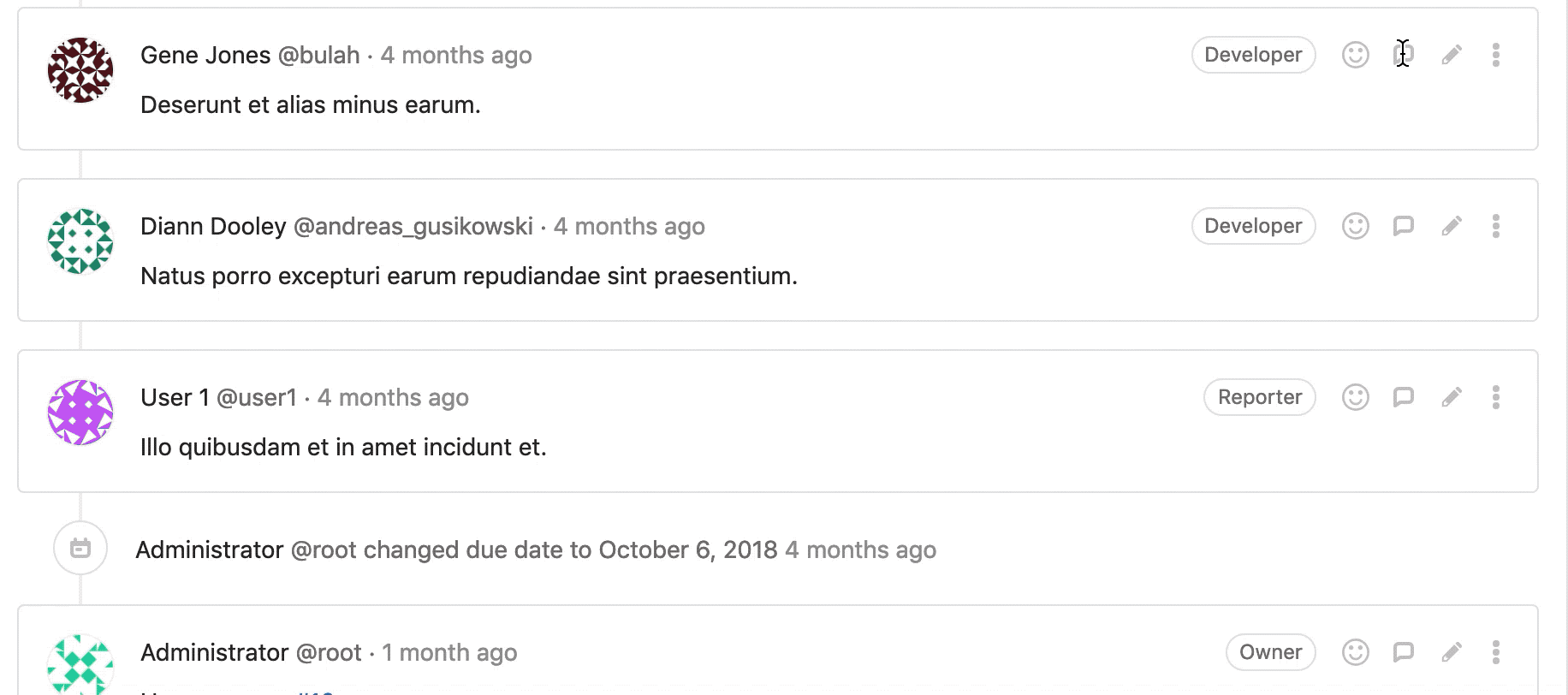The image size is (1568, 695).
Task: Click the Developer role badge on Gene Jones
Action: coord(1253,54)
